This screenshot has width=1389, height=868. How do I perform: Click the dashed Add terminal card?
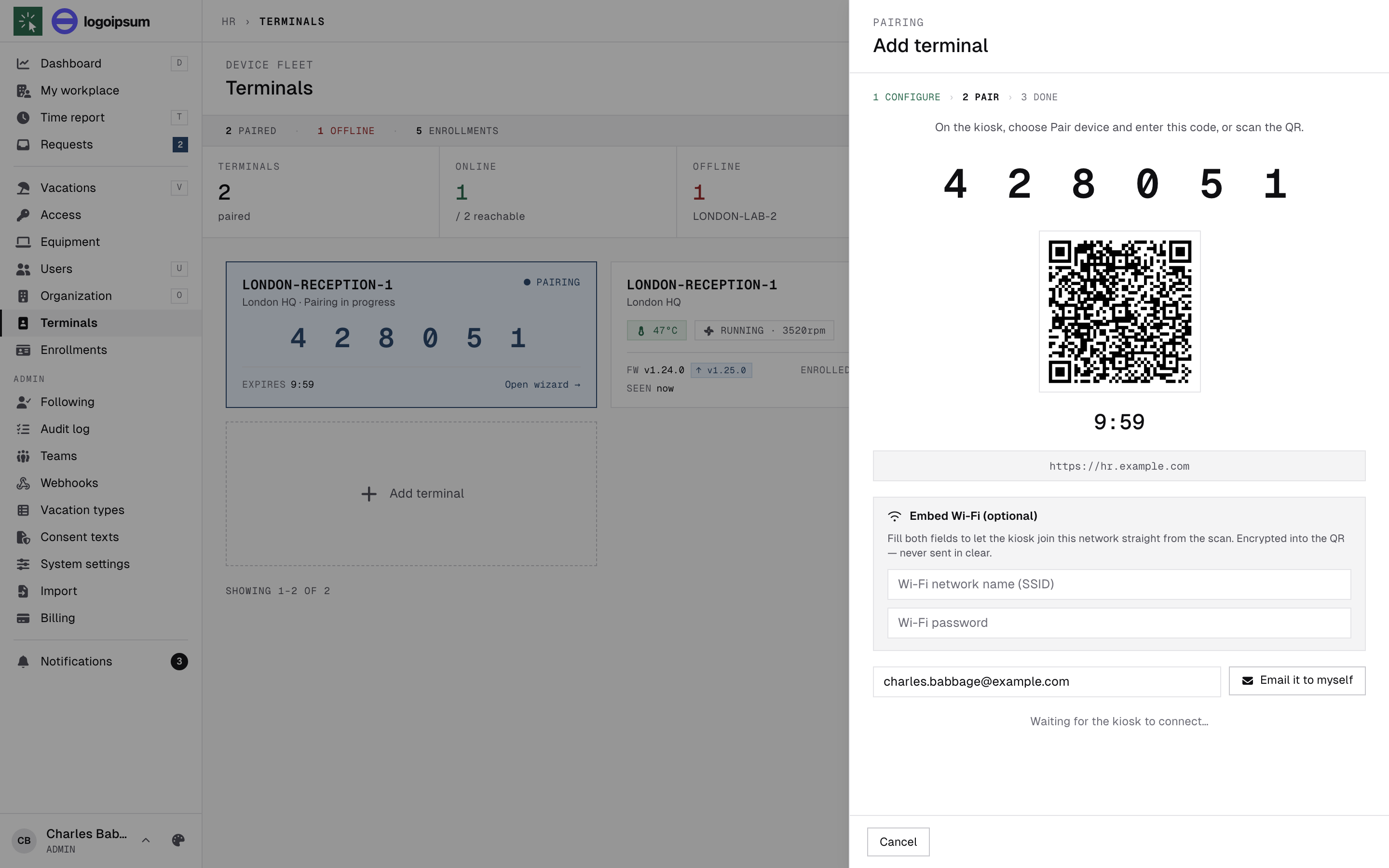(411, 494)
